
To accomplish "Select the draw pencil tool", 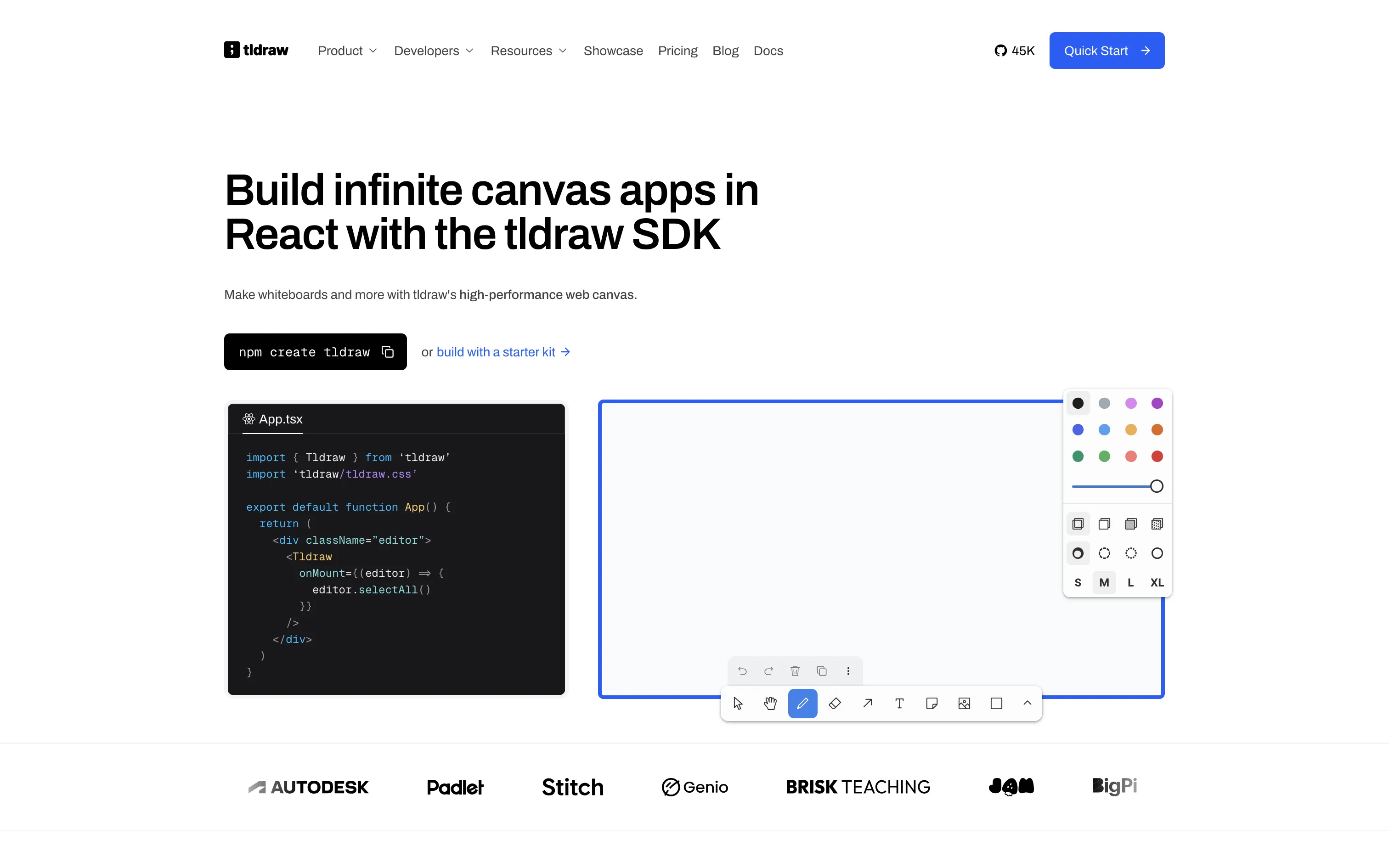I will click(802, 703).
